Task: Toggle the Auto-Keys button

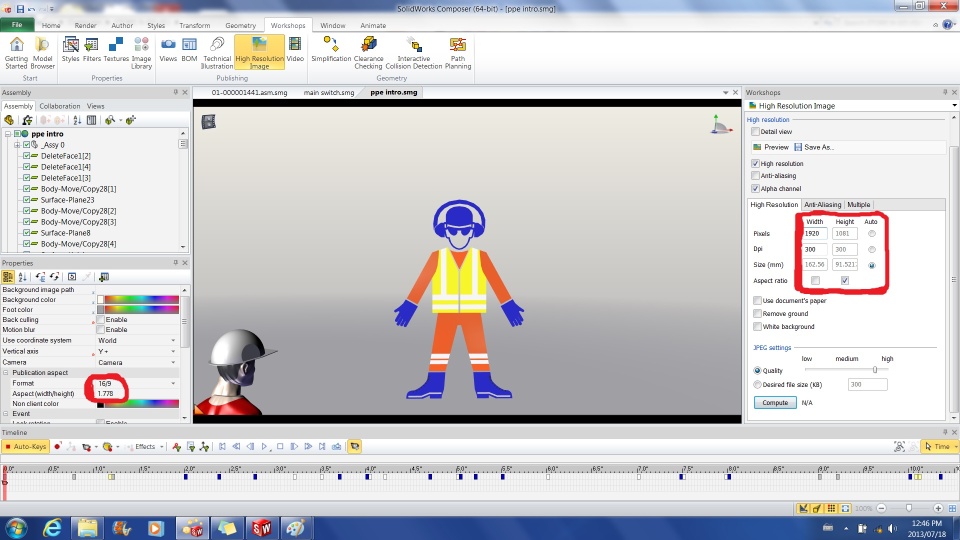Action: tap(25, 447)
